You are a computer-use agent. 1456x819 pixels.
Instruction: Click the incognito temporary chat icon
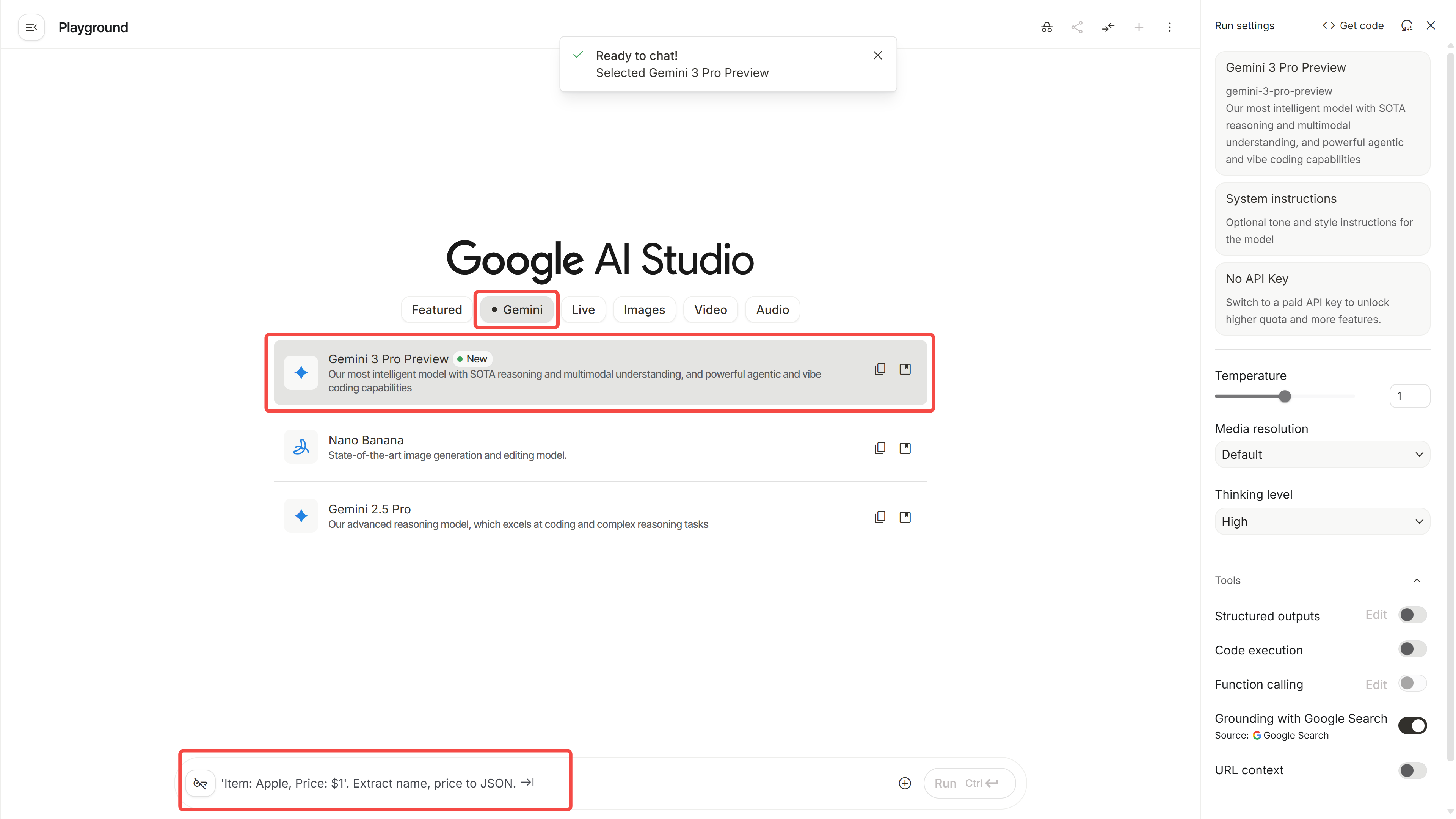(x=1046, y=27)
